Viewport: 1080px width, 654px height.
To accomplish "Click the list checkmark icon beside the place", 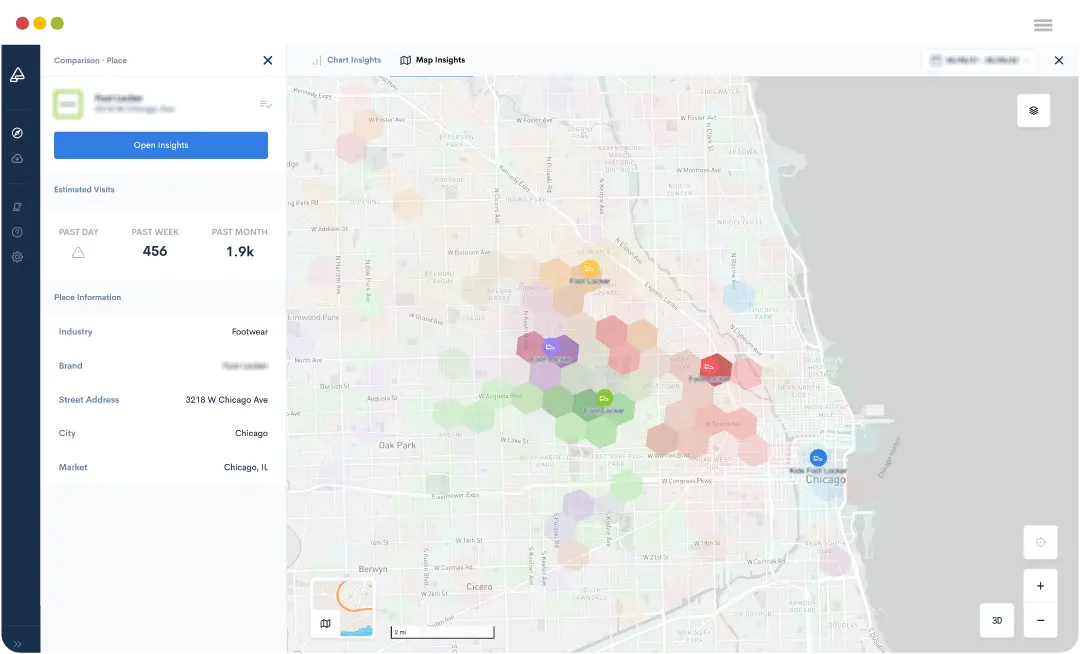I will tap(265, 105).
